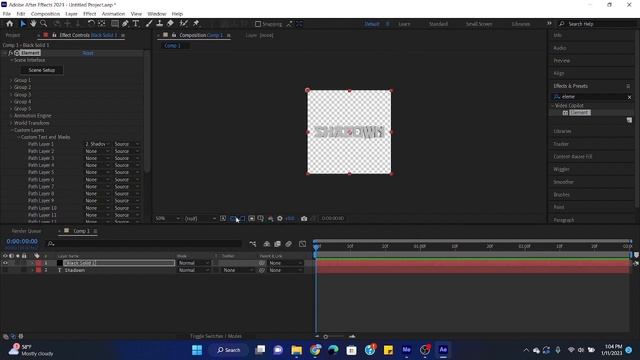This screenshot has height=360, width=640.
Task: Toggle motion blur icon in timeline
Action: (289, 244)
